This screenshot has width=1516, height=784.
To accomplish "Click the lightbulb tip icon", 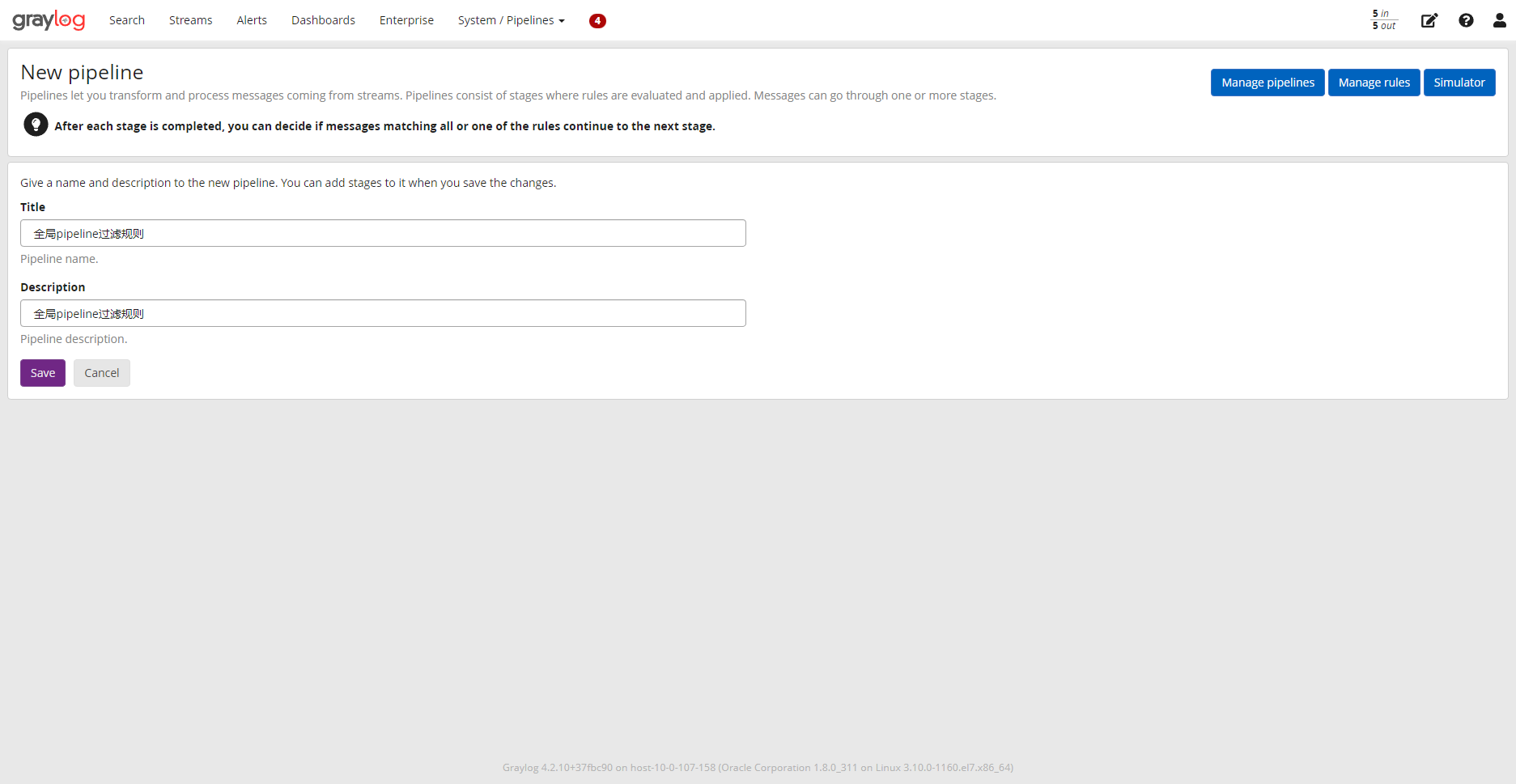I will pos(36,124).
